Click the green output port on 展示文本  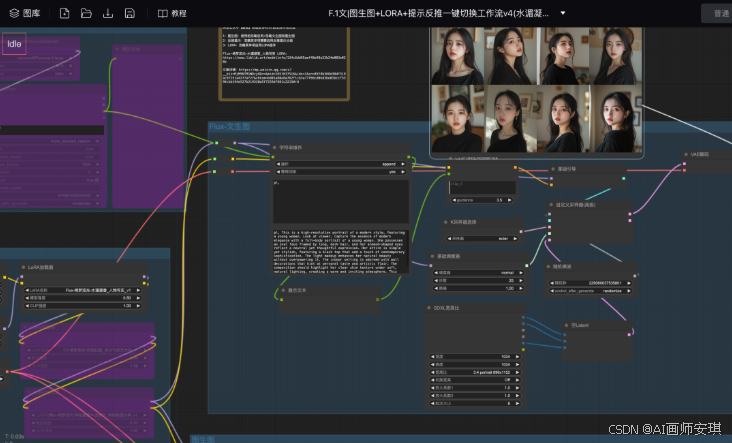point(378,300)
